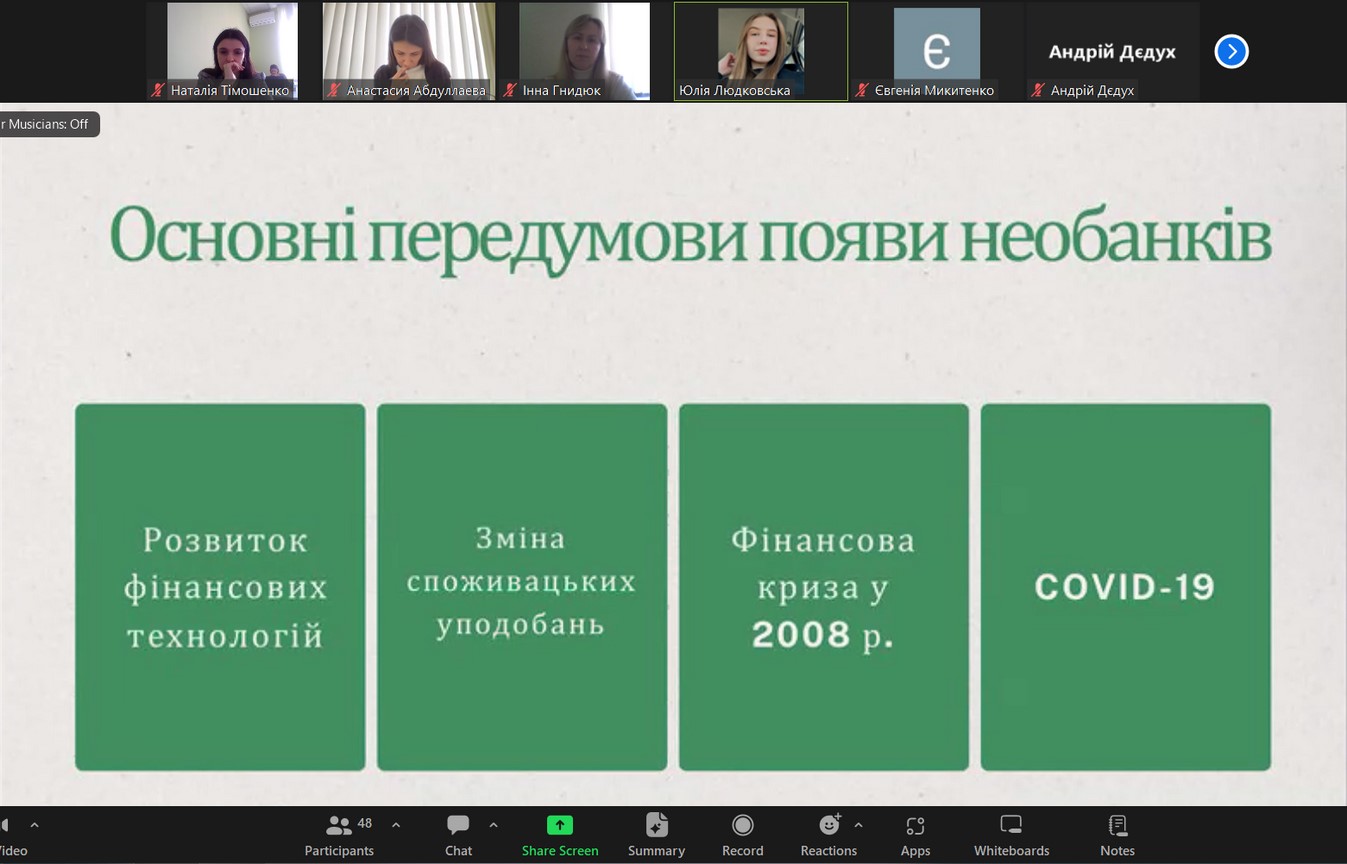The image size is (1347, 864).
Task: Open the Chat panel
Action: tap(458, 826)
